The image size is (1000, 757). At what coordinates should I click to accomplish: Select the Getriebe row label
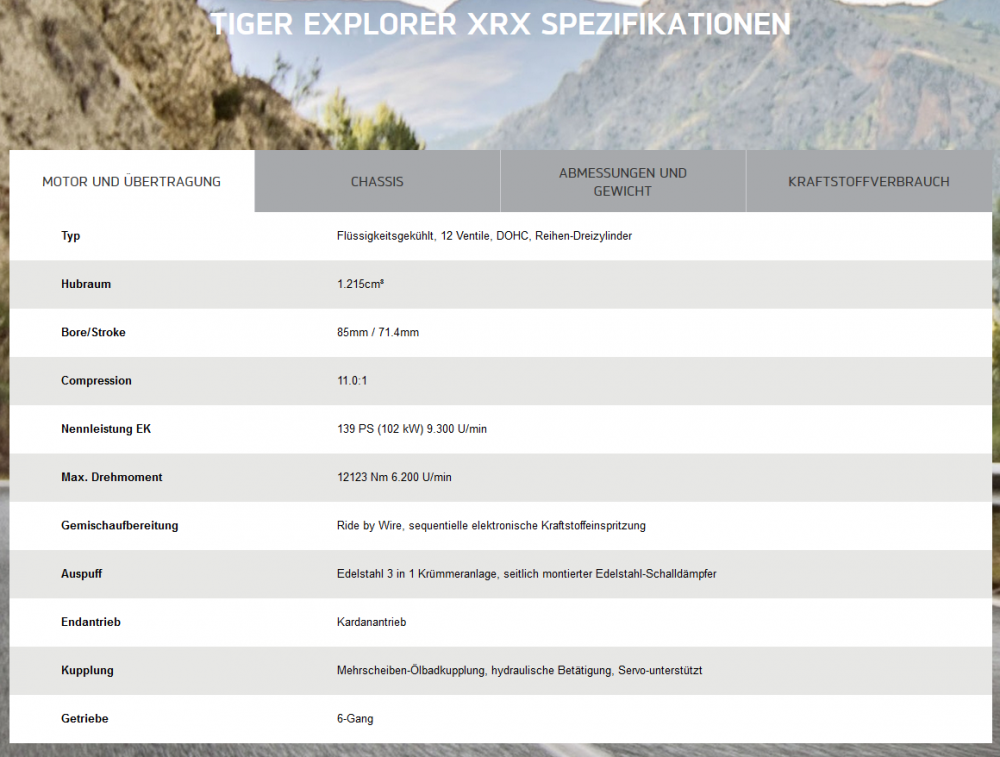coord(84,718)
